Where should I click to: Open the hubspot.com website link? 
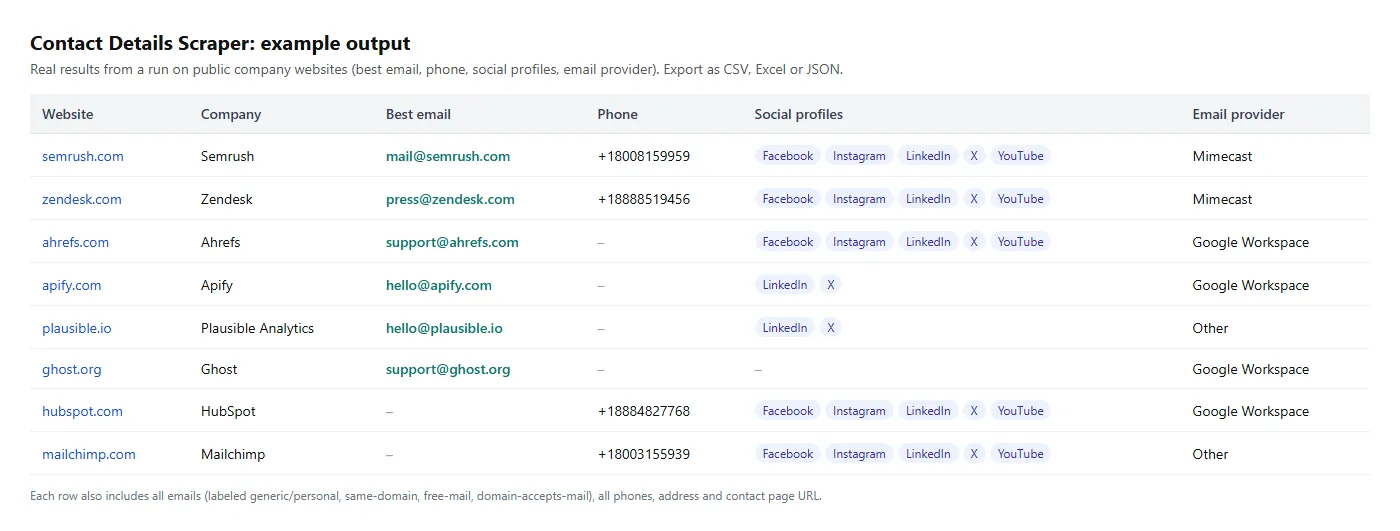pyautogui.click(x=83, y=411)
